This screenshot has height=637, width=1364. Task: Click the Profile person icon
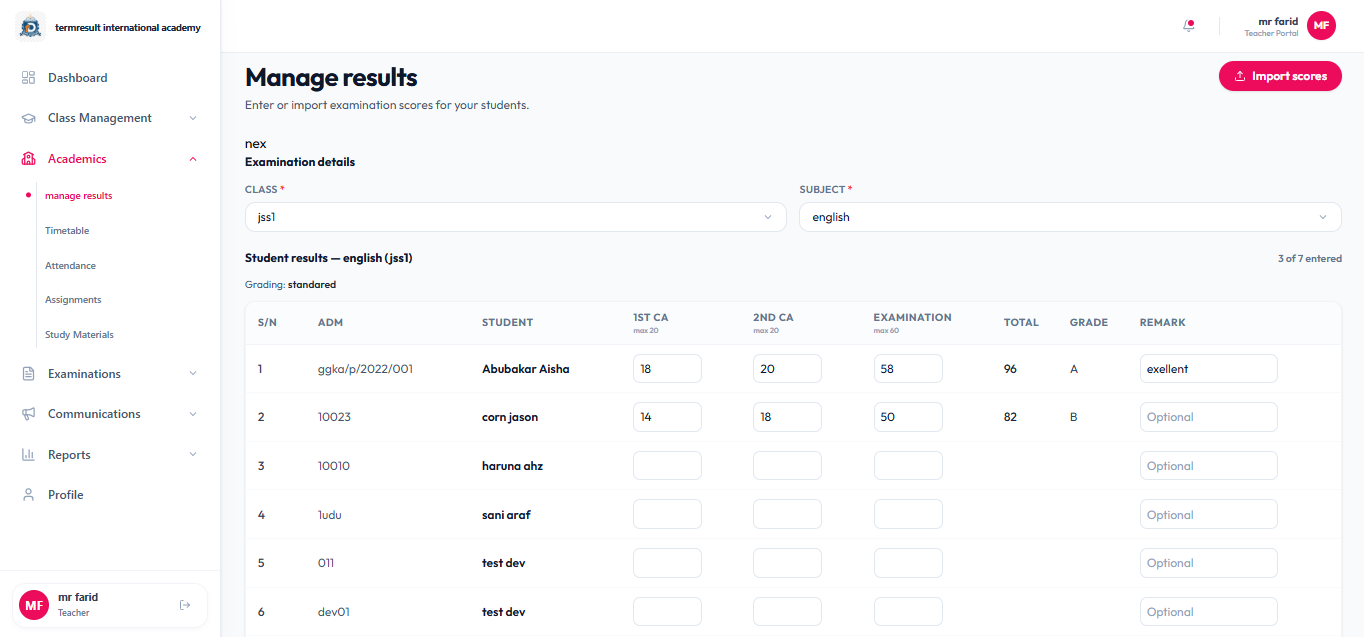tap(28, 495)
